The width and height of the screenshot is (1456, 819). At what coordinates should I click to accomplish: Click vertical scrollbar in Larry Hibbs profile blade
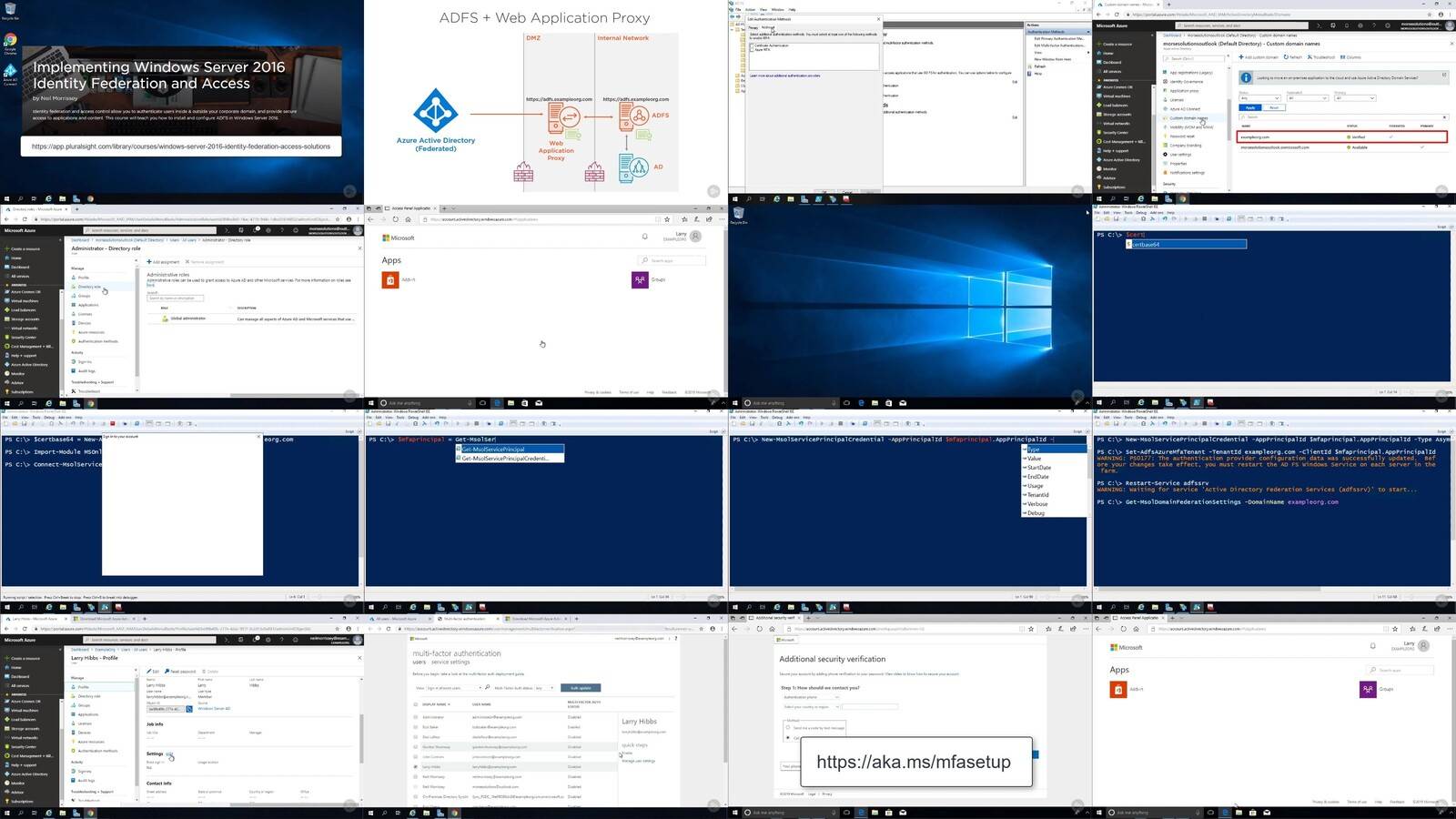pos(361,737)
